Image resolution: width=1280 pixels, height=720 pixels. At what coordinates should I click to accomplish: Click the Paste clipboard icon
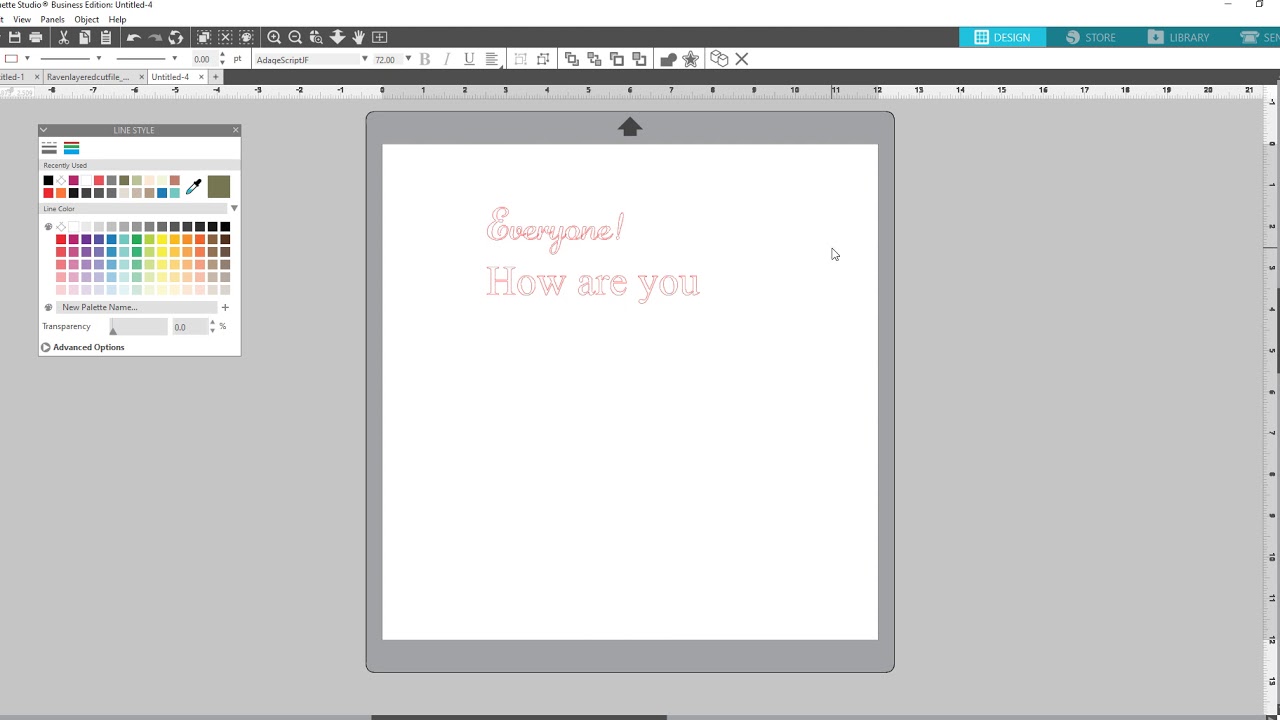[x=106, y=37]
